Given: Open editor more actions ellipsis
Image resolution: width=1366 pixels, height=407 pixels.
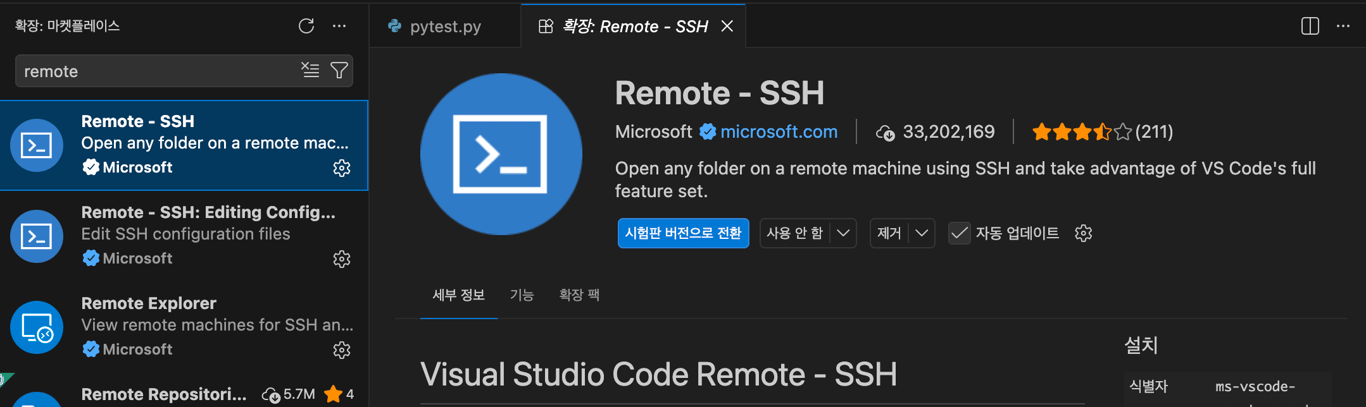Looking at the screenshot, I should (1343, 26).
